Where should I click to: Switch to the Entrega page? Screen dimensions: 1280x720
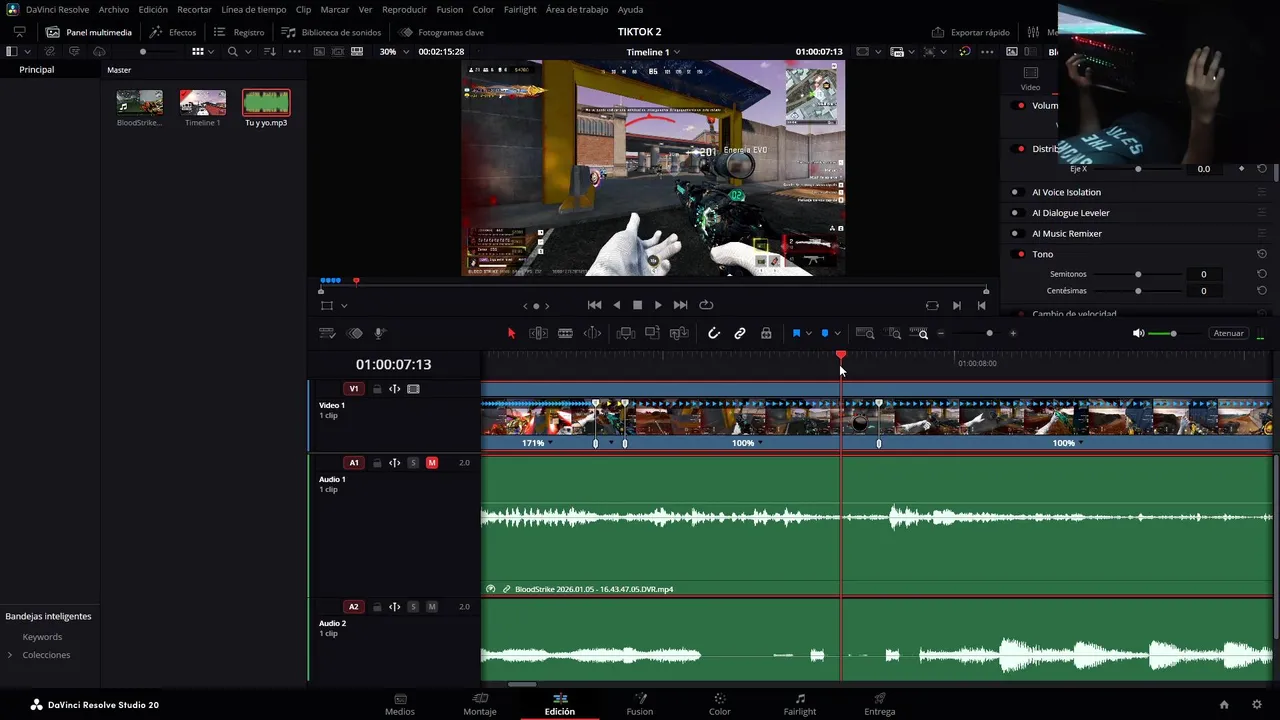click(879, 704)
